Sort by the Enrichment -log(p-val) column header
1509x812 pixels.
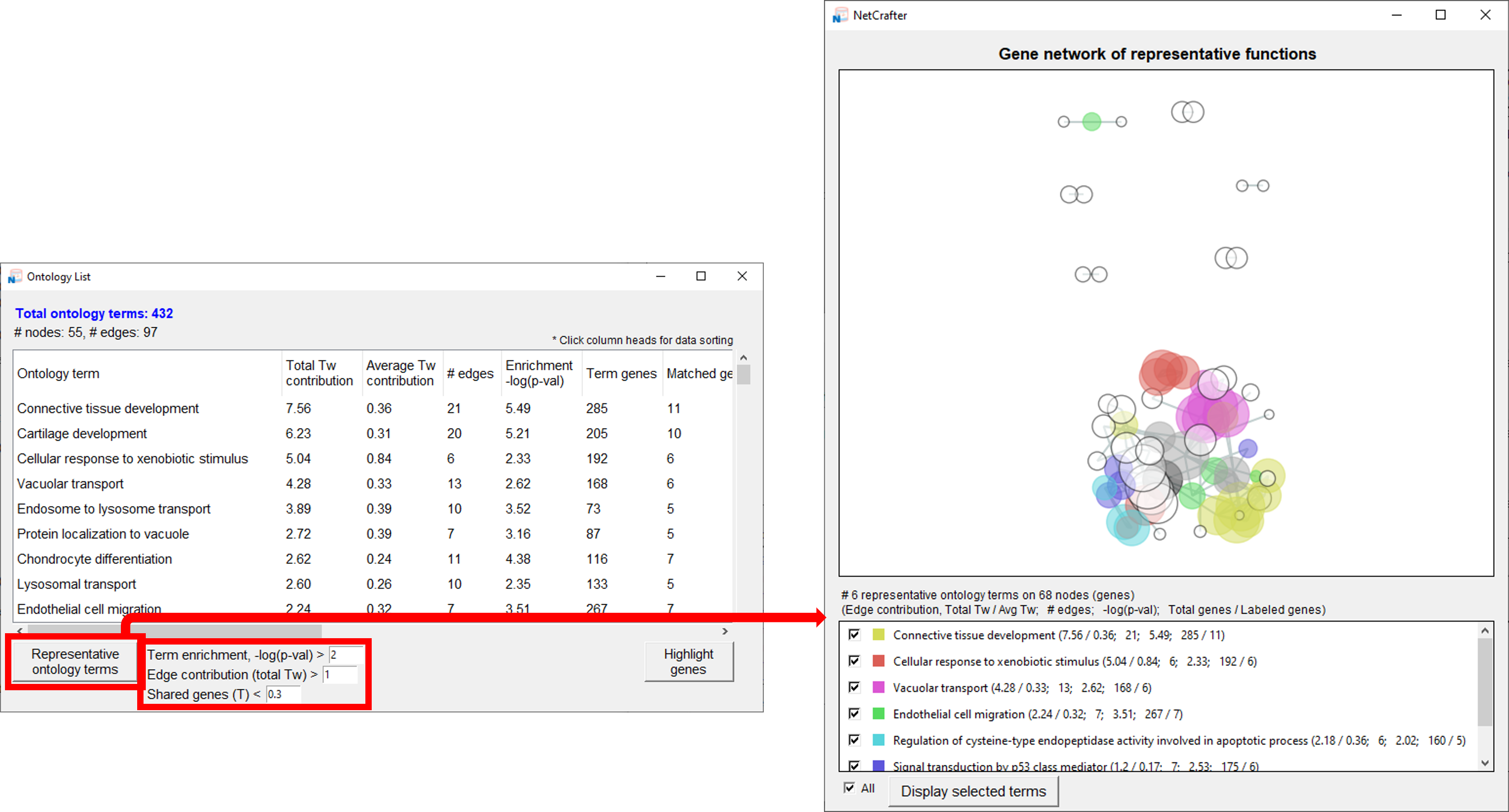538,373
